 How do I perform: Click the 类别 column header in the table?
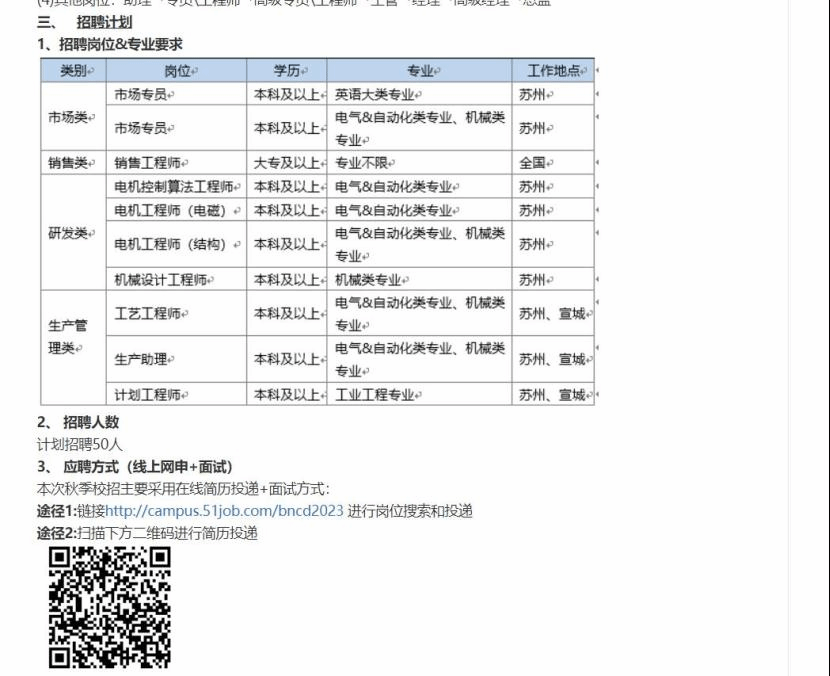73,71
